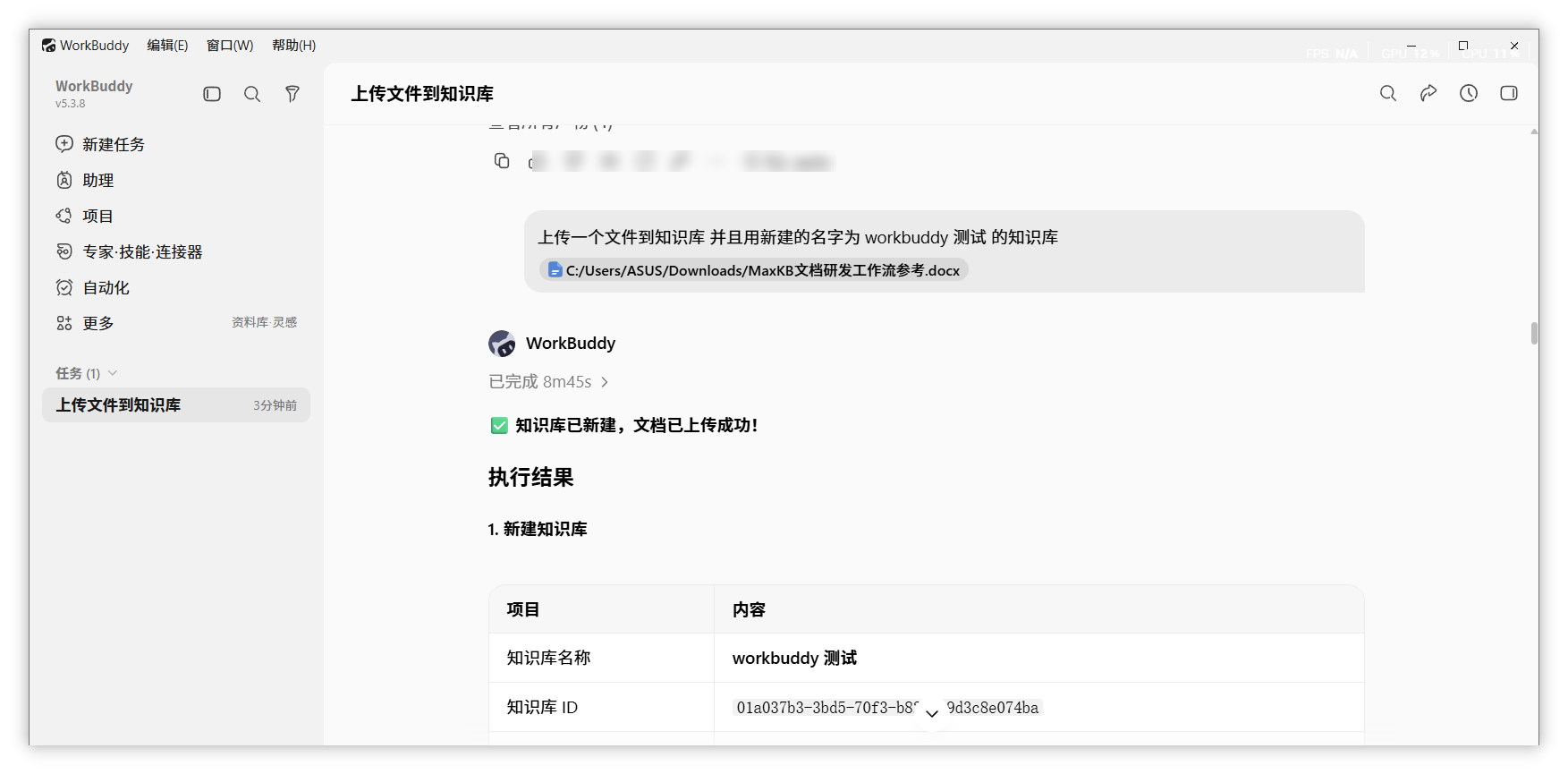Open attached MaxKB文档研发工作流参考.docx file chip
The image size is (1568, 774).
[754, 270]
